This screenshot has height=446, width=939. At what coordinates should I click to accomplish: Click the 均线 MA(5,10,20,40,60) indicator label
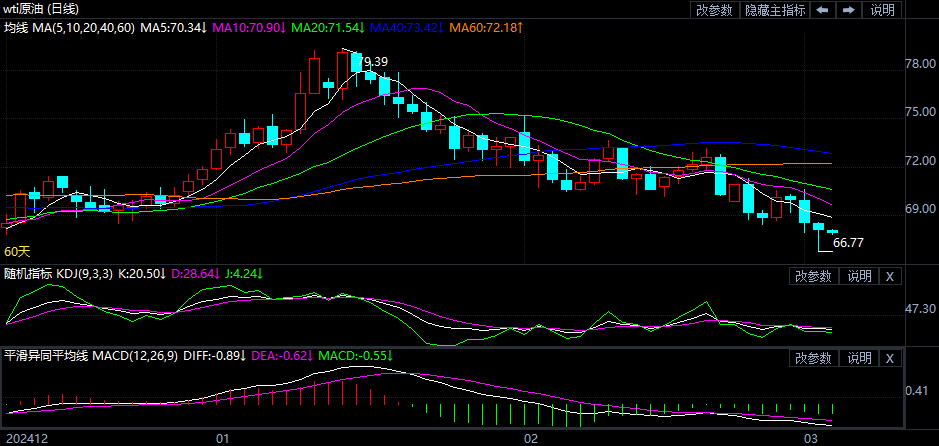pos(69,27)
